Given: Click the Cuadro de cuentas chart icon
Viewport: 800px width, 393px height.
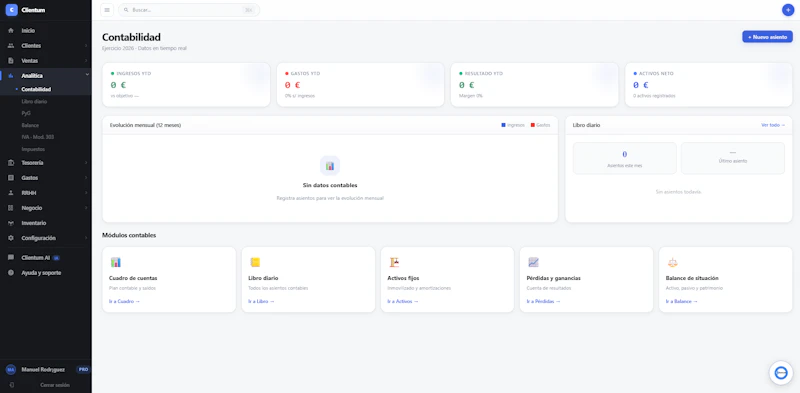Looking at the screenshot, I should pyautogui.click(x=116, y=262).
